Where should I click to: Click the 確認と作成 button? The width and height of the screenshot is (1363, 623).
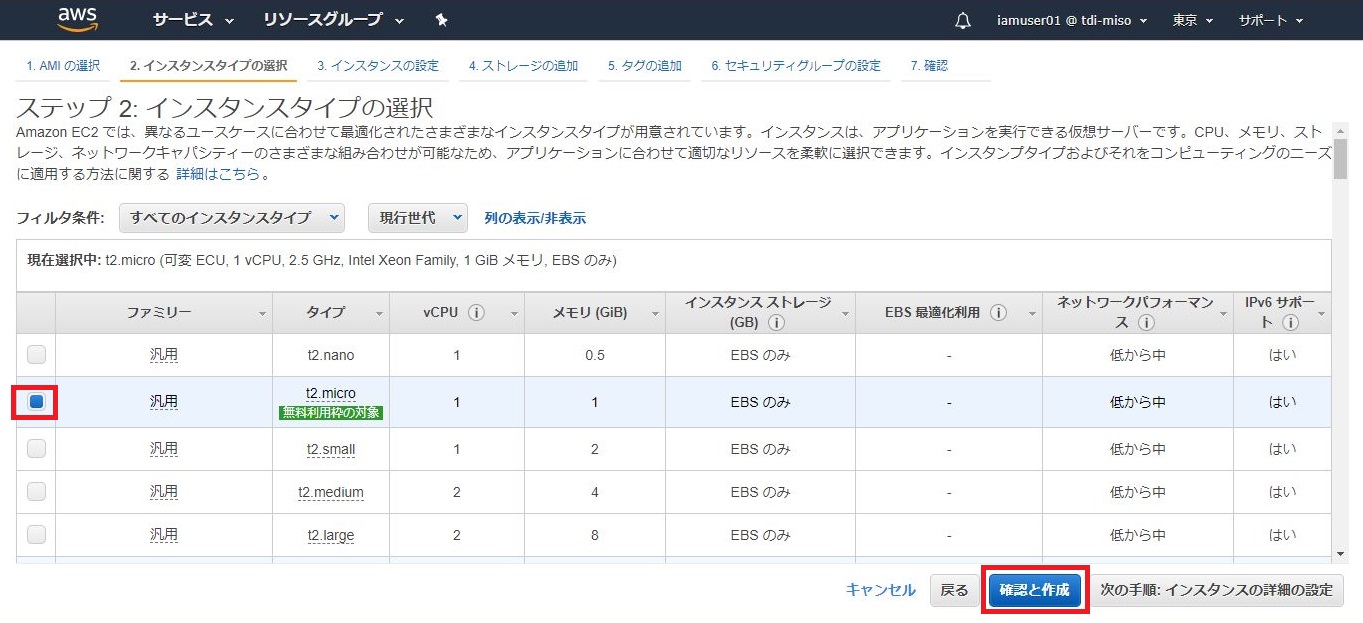tap(1034, 590)
